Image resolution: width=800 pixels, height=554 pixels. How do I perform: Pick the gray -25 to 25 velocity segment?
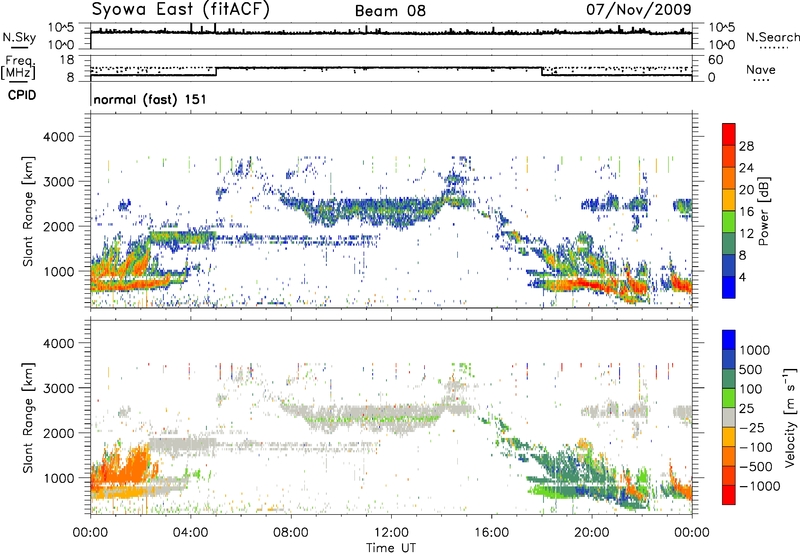click(729, 417)
